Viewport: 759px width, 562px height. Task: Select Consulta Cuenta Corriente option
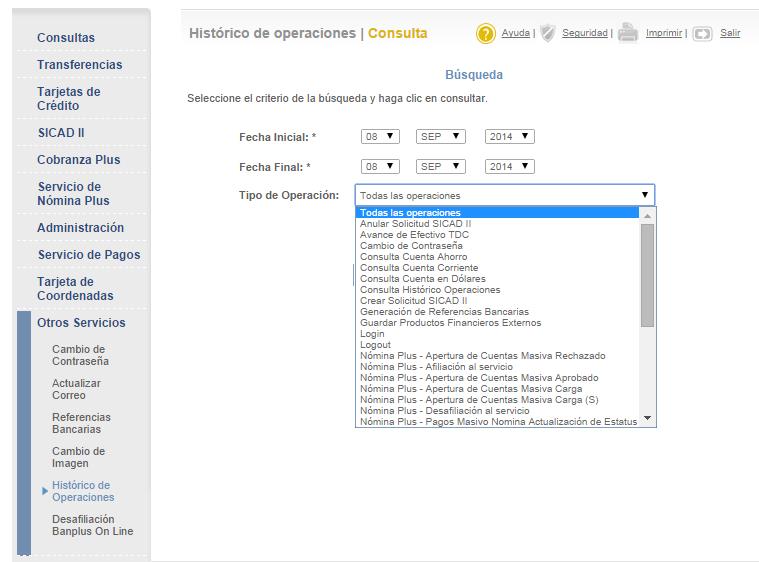click(x=497, y=268)
